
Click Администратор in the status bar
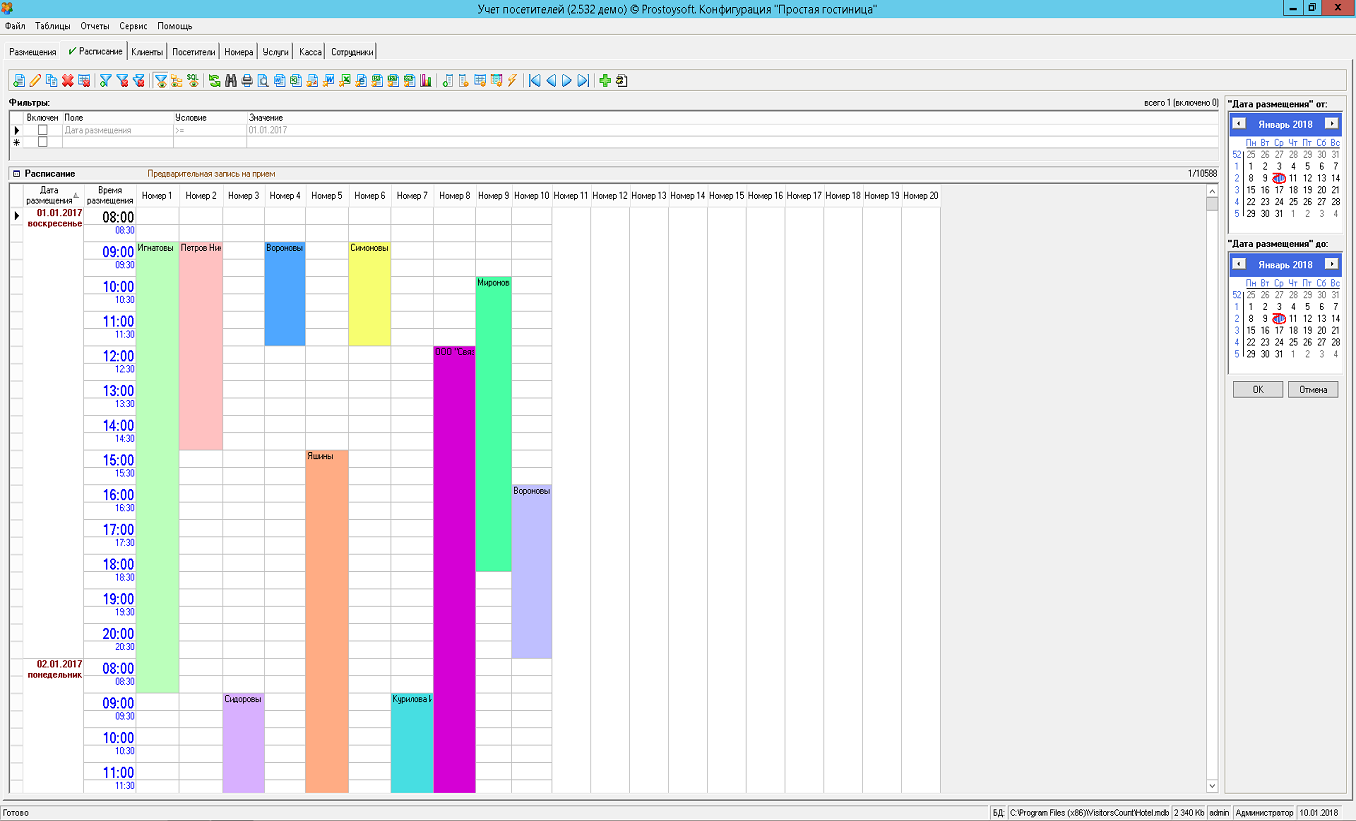(1264, 813)
